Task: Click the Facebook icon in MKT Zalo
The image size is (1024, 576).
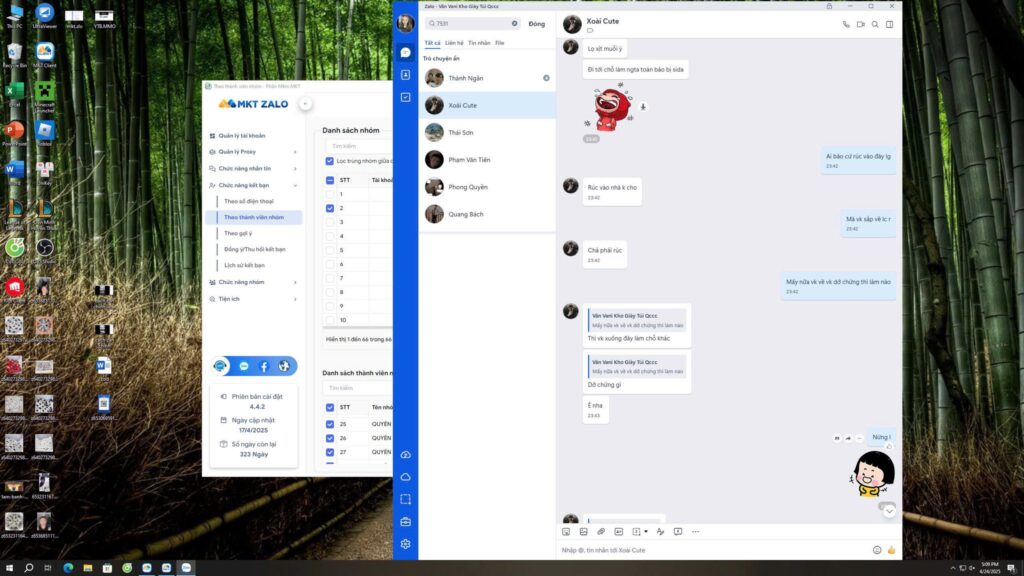Action: (x=264, y=367)
